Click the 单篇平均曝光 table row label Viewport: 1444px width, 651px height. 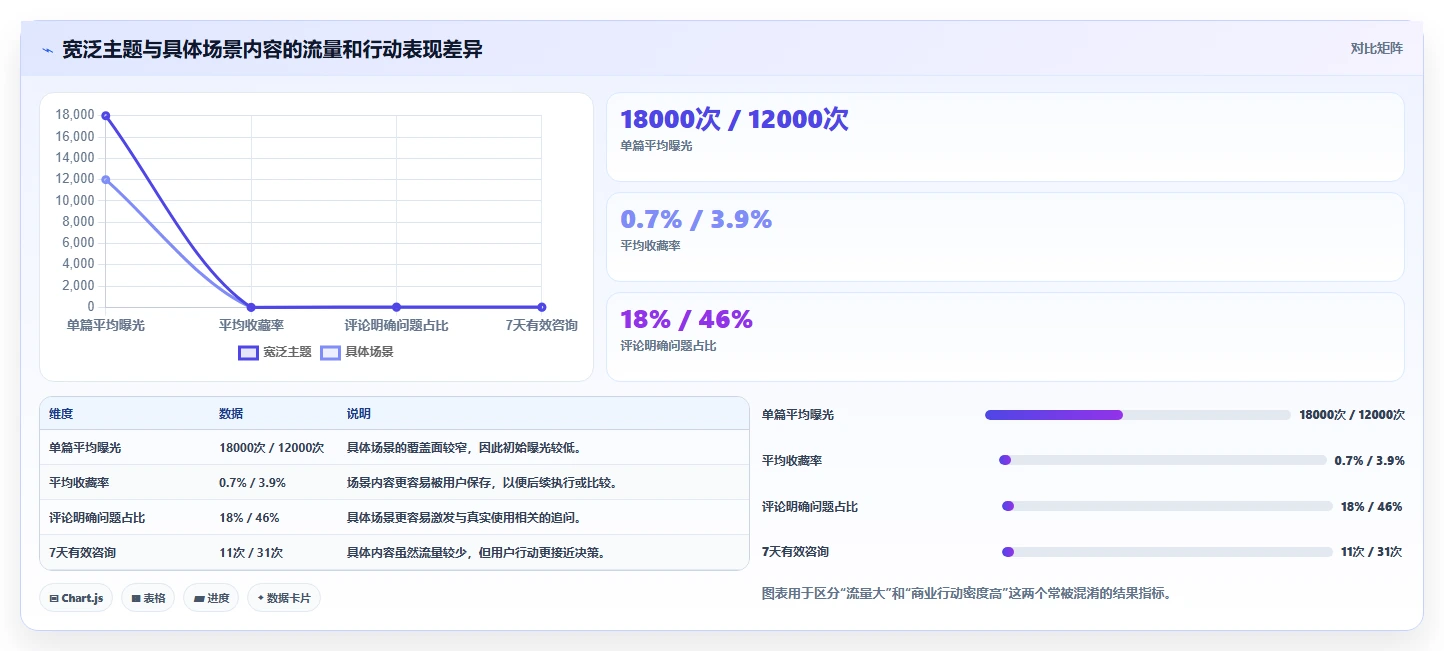pos(85,448)
